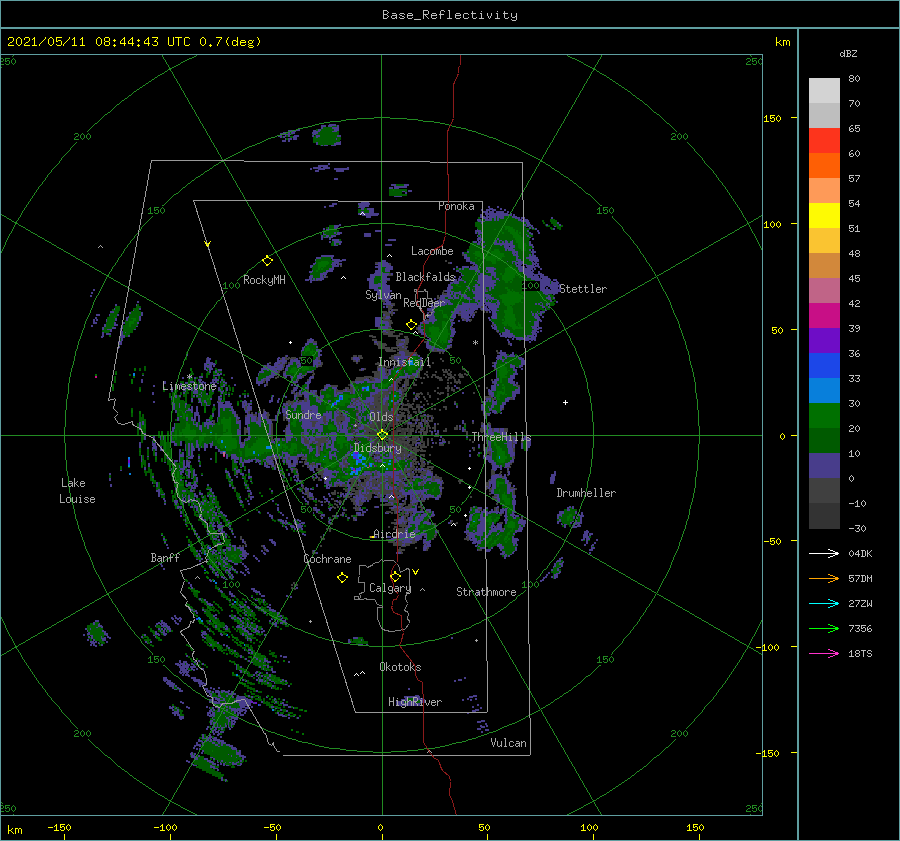
Task: Click the white plus marker north of Drumheller
Action: pyautogui.click(x=565, y=402)
